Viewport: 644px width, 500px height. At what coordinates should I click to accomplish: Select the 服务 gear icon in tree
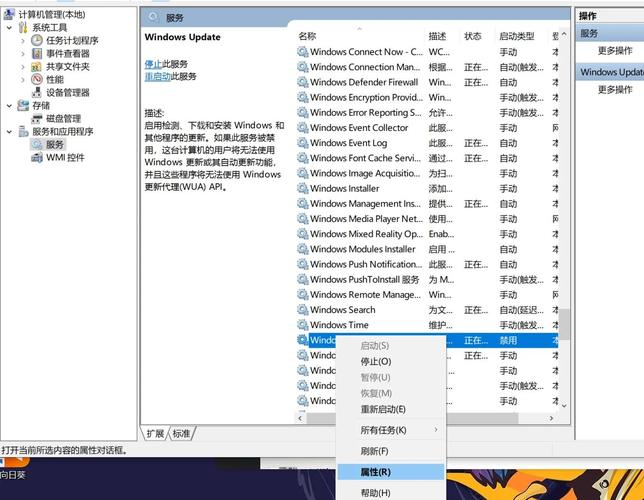(x=37, y=145)
